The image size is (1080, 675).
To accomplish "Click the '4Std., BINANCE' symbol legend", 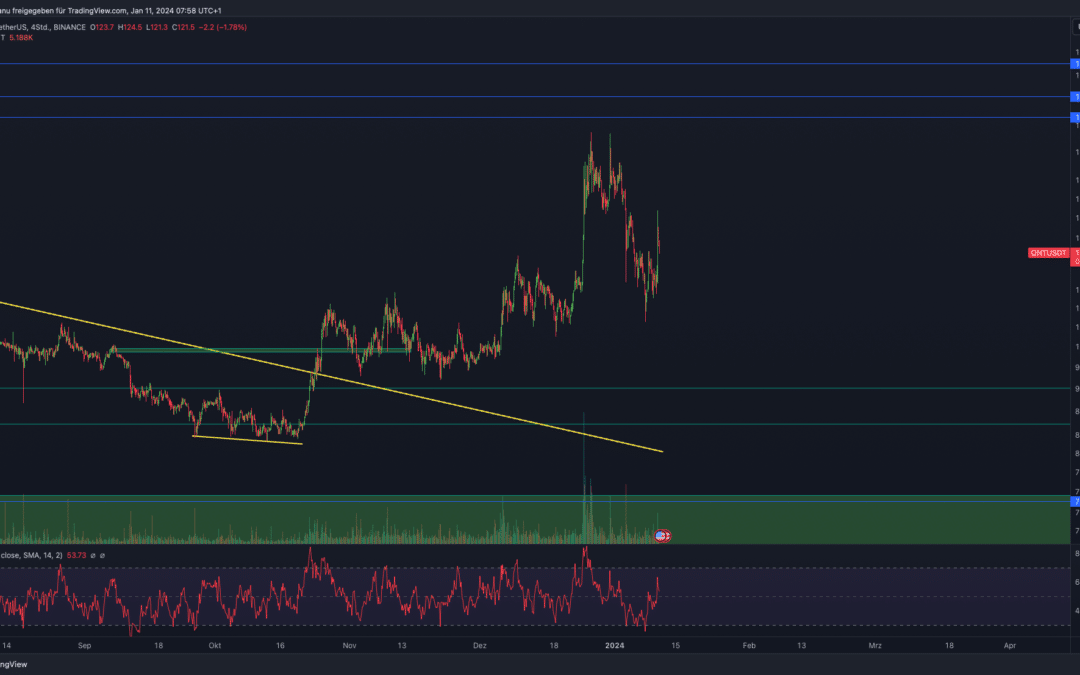I will coord(59,28).
